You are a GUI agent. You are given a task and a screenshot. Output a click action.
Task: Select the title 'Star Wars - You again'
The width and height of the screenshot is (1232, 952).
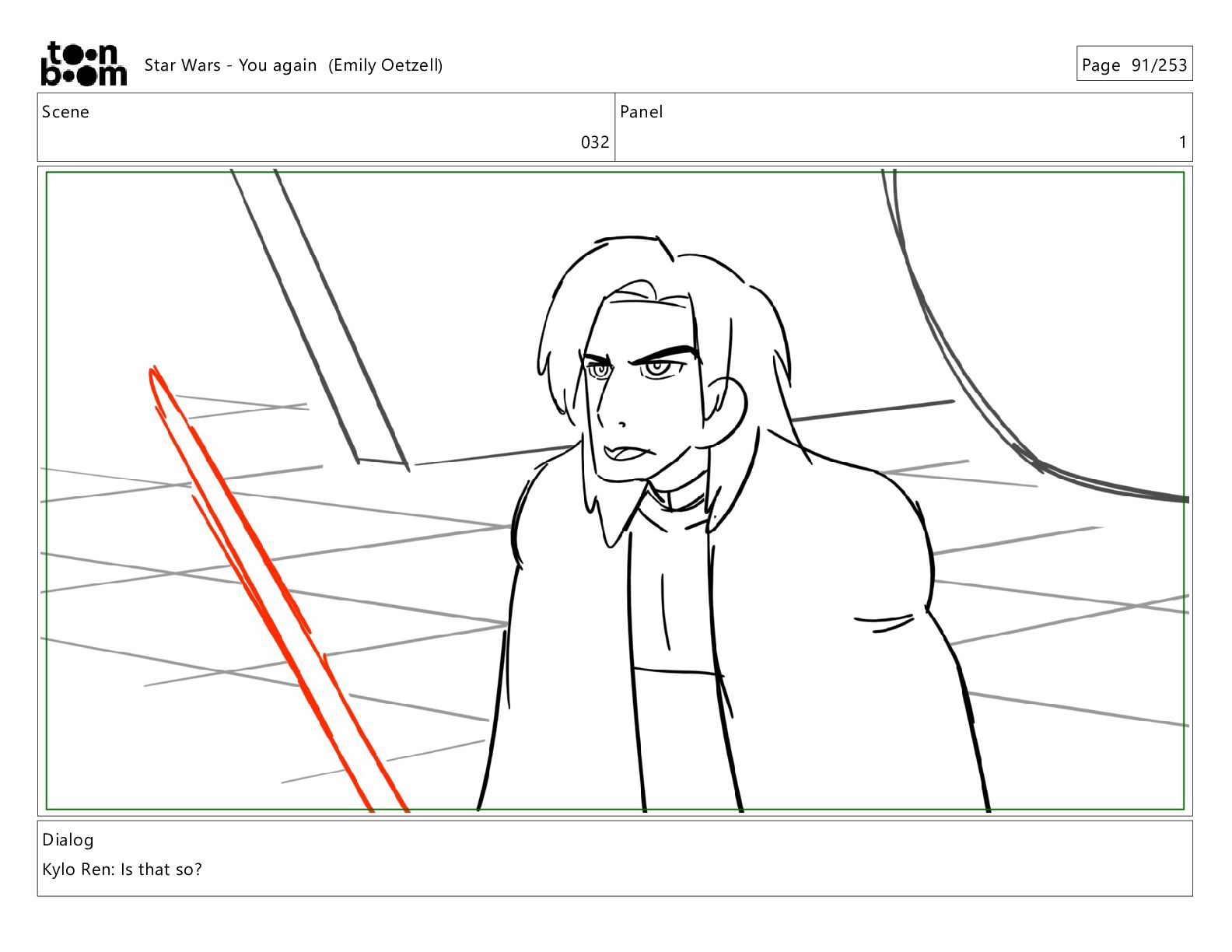230,65
